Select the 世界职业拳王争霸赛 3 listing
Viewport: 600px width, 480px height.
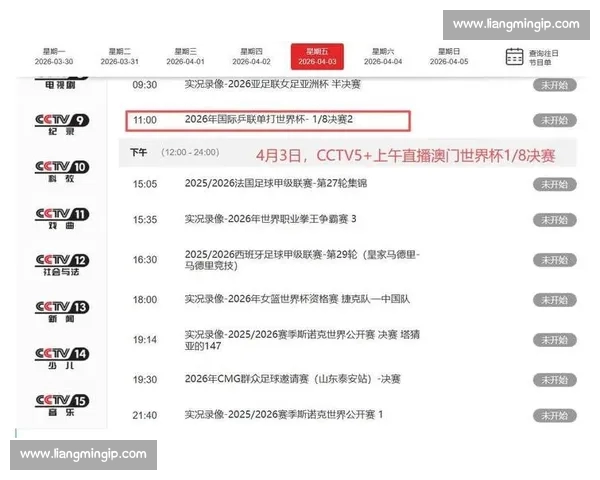click(x=270, y=219)
